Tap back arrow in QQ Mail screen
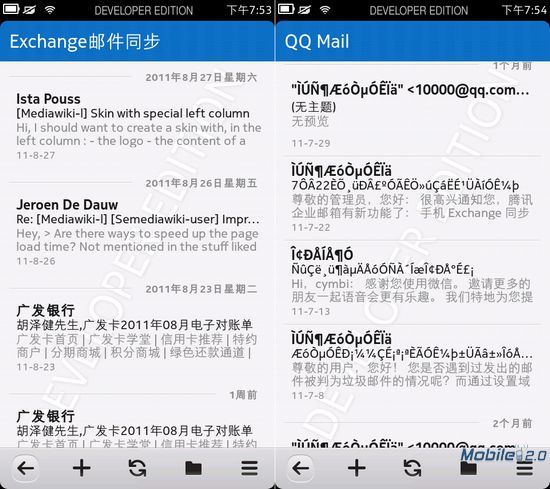 301,468
